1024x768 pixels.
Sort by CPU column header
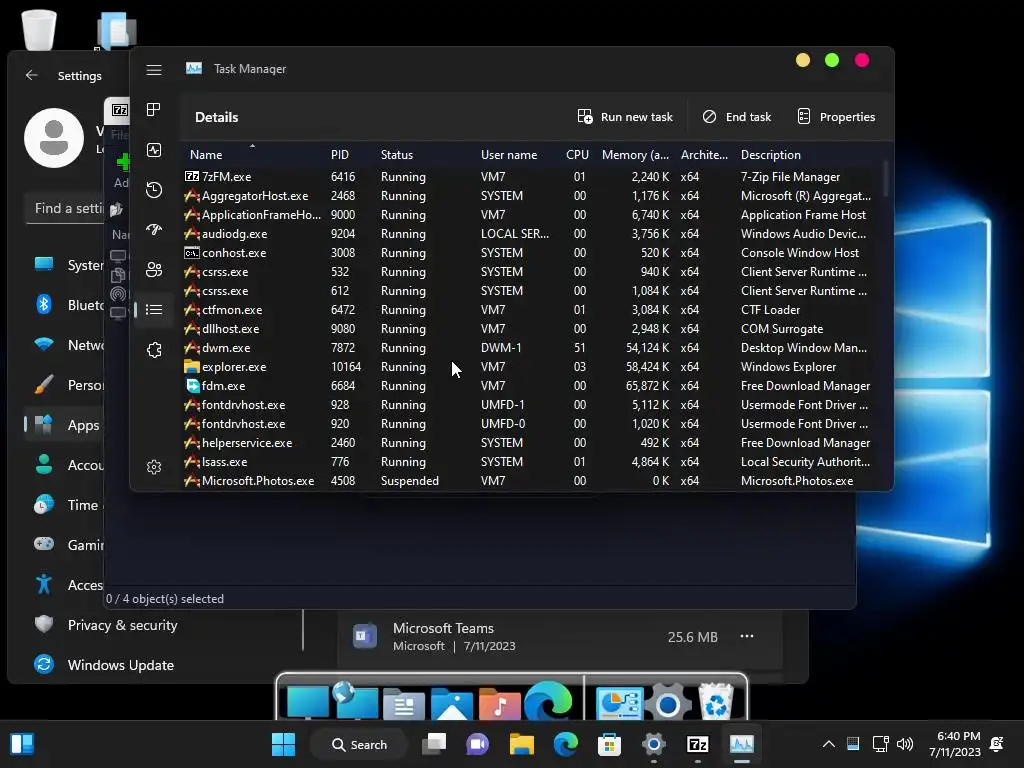(577, 155)
